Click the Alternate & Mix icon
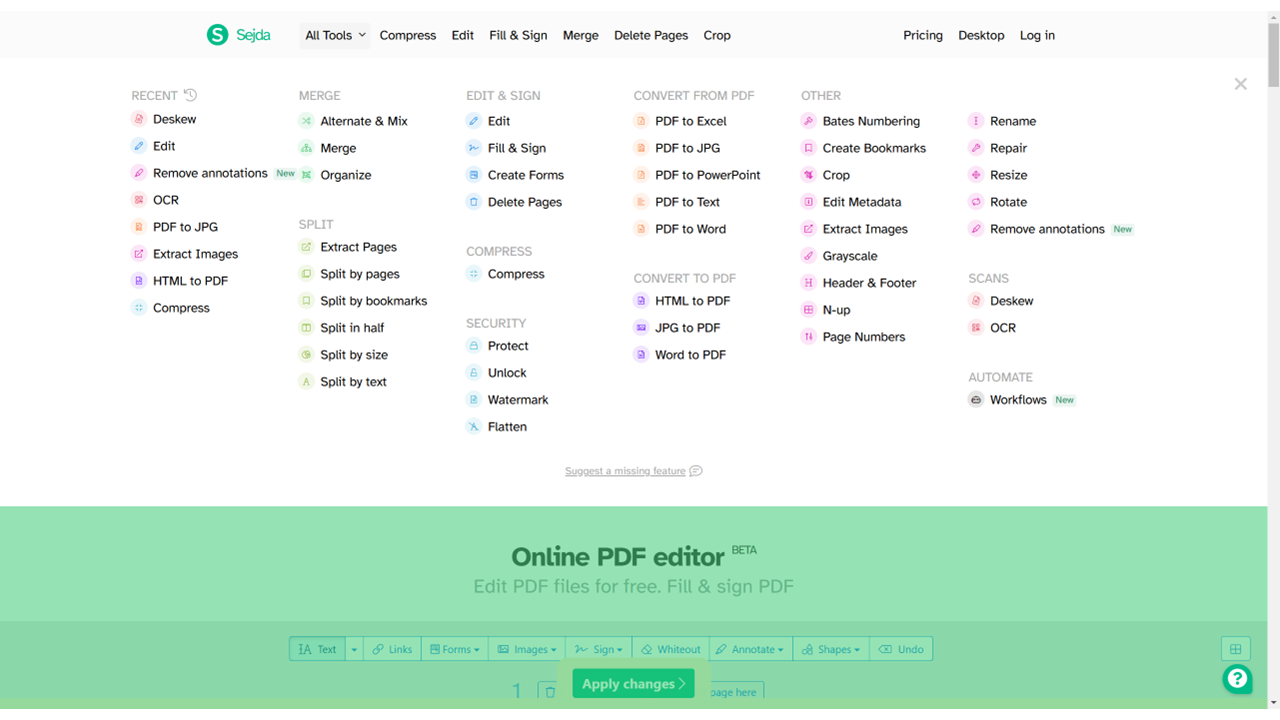 pyautogui.click(x=307, y=121)
